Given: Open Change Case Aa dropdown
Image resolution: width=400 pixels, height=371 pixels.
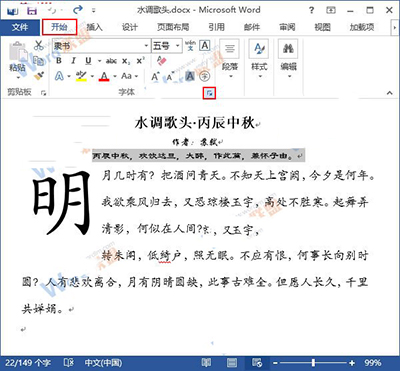Looking at the screenshot, I should 129,76.
